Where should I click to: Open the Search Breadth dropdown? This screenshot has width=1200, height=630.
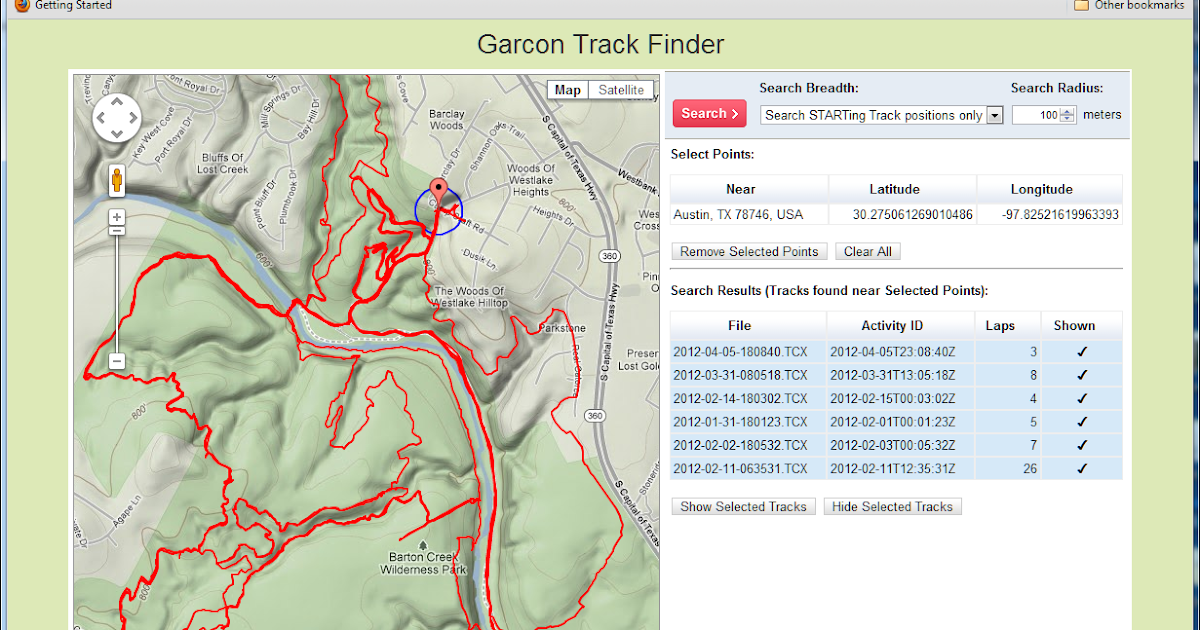[994, 115]
